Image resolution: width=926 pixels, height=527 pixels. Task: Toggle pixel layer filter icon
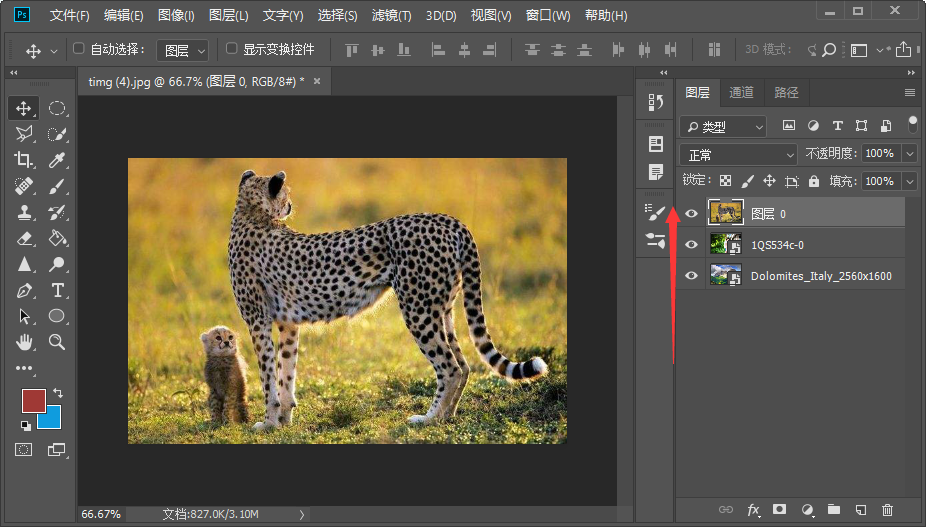click(788, 125)
